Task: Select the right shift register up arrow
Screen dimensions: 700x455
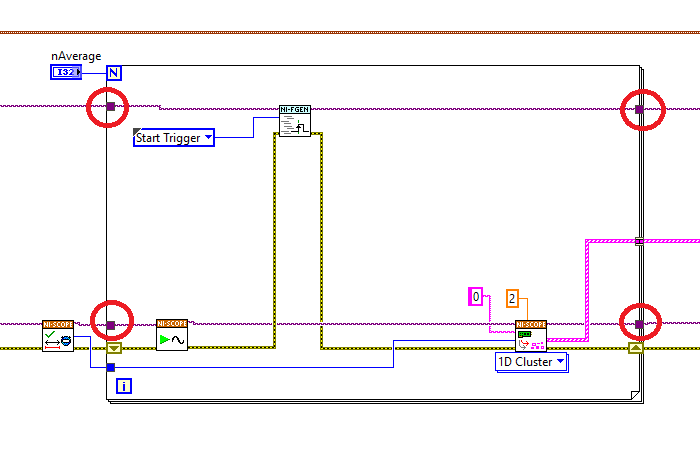Action: (x=636, y=348)
